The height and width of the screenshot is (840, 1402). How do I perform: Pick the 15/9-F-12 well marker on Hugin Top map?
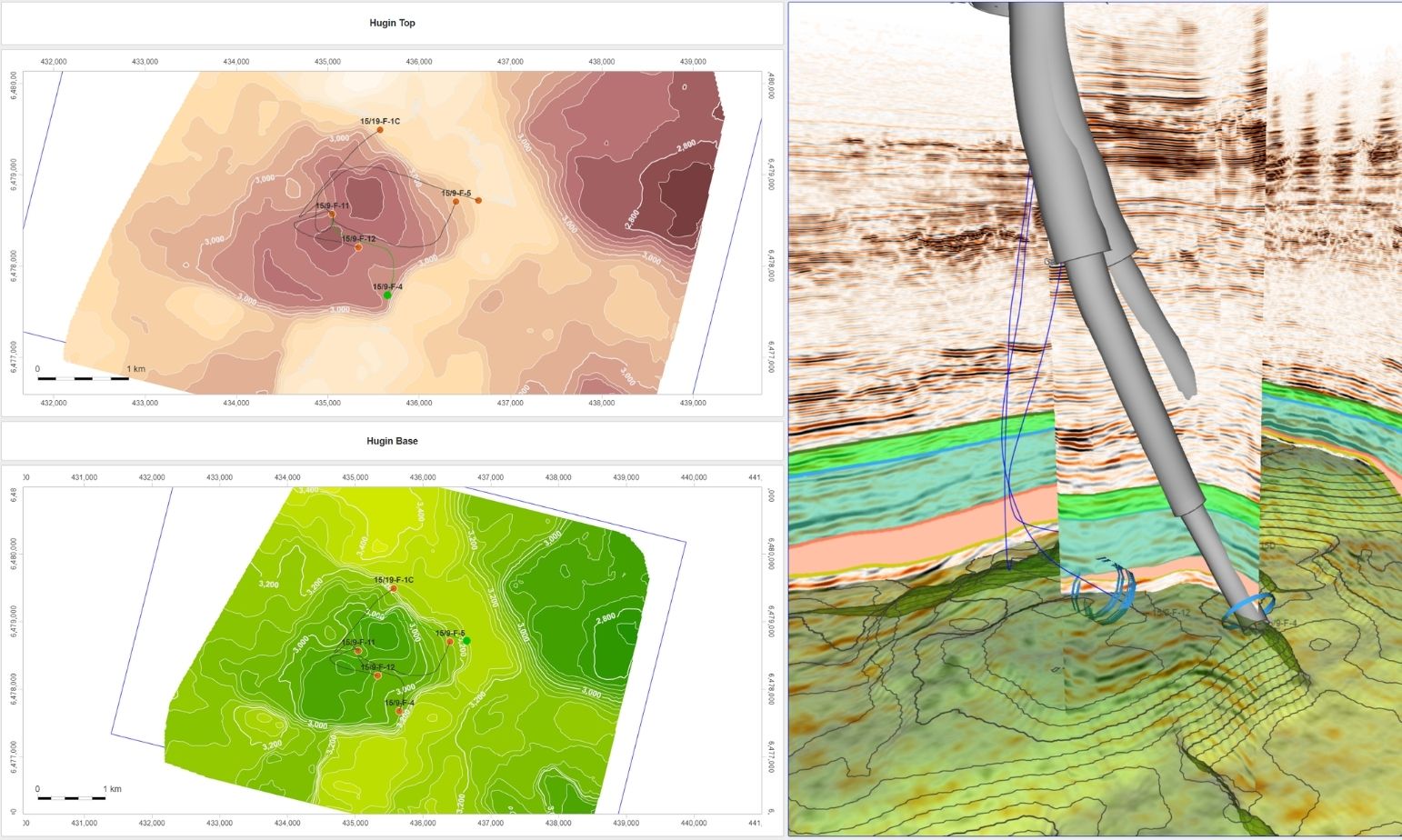click(358, 247)
